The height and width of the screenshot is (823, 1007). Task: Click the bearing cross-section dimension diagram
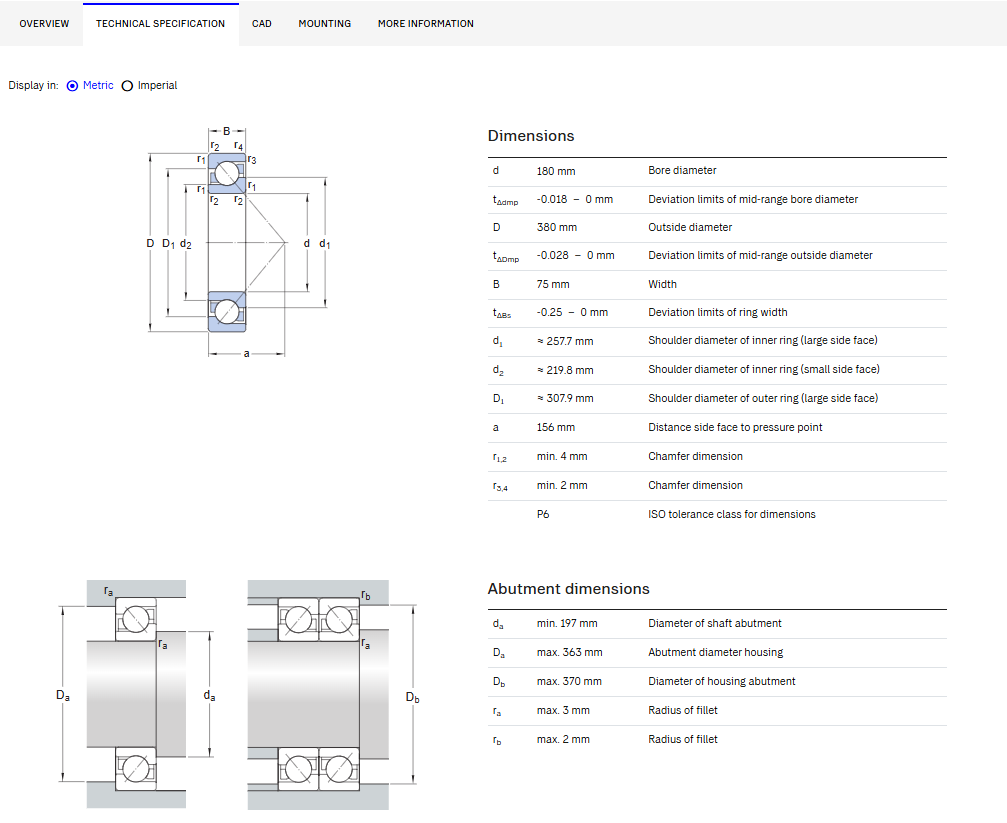tap(239, 242)
